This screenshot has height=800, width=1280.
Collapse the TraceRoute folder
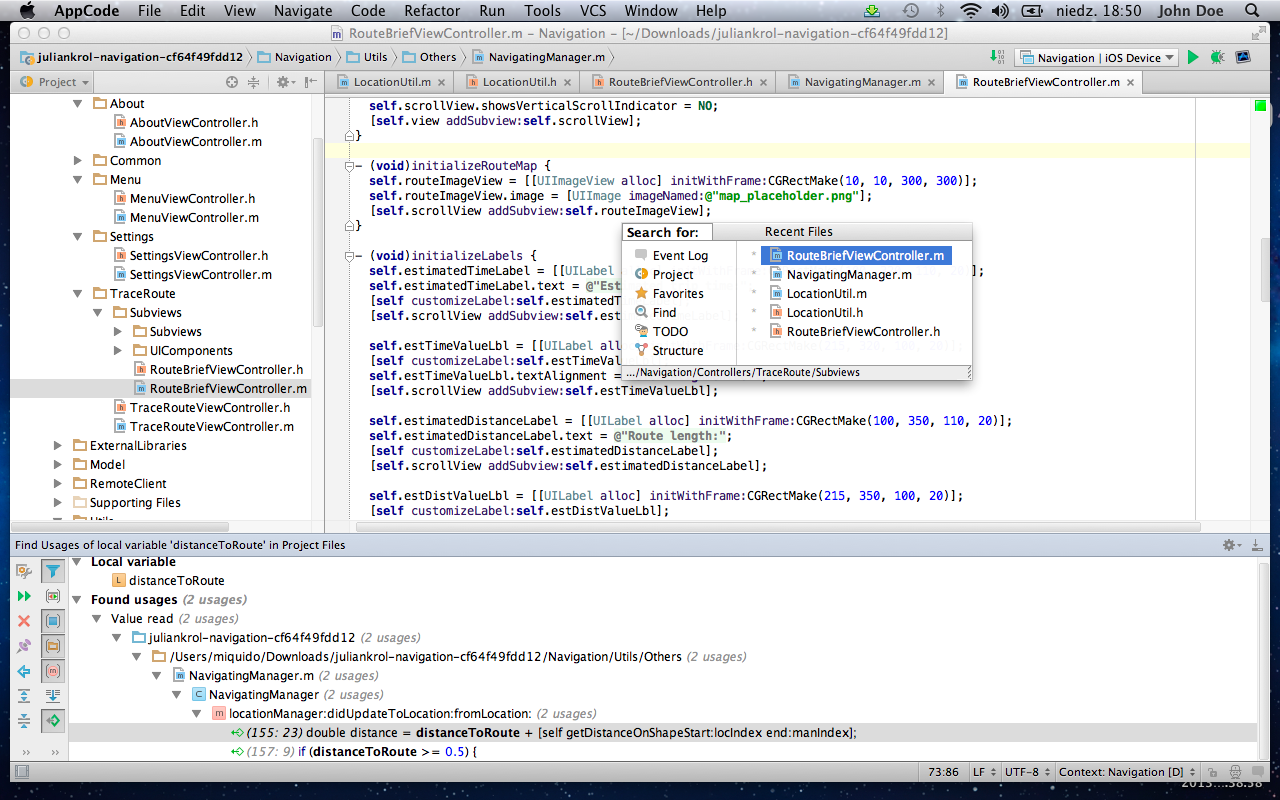click(77, 294)
